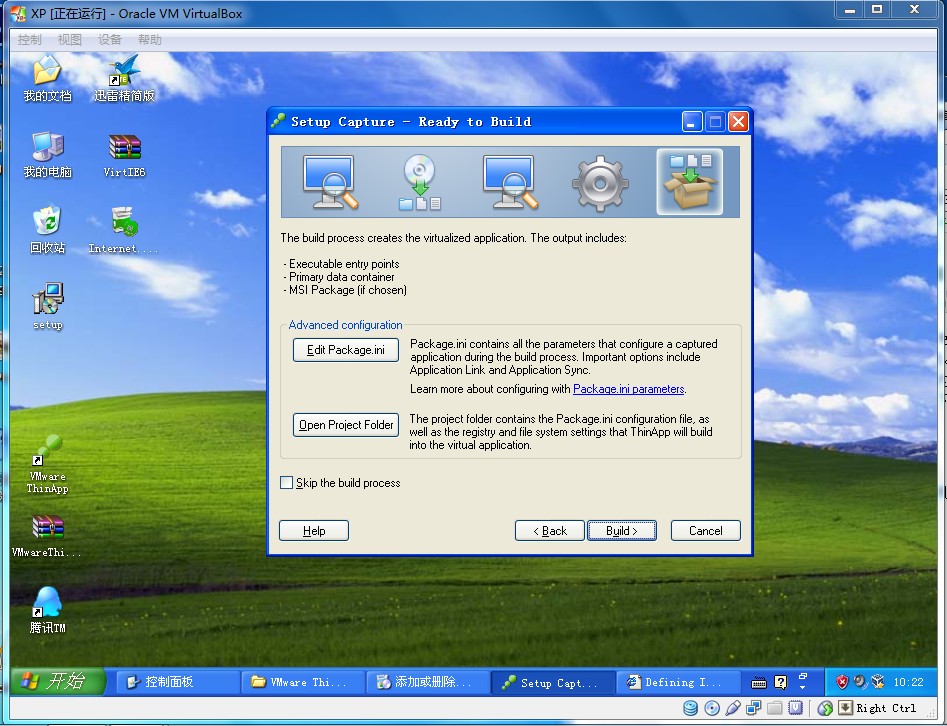Switch to Defining I... taskbar window
Viewport: 947px width, 726px height.
(x=679, y=682)
